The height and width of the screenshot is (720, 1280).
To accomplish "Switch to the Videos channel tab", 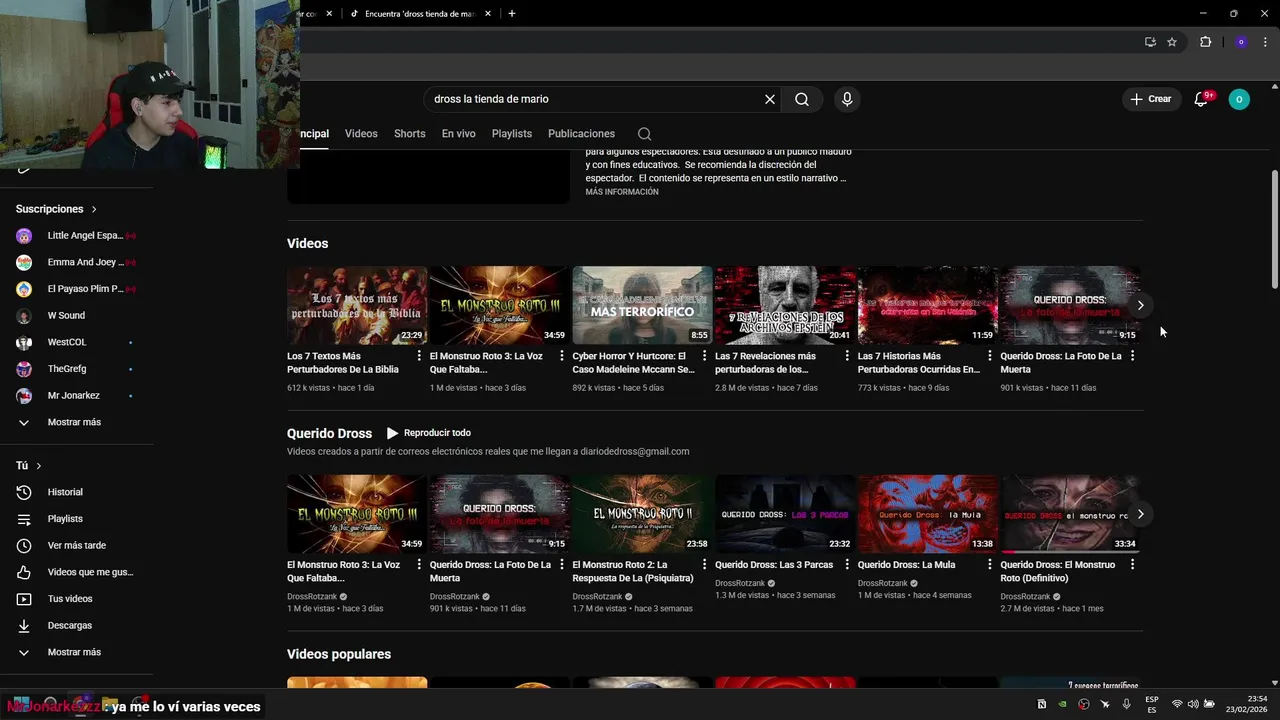I will (361, 134).
